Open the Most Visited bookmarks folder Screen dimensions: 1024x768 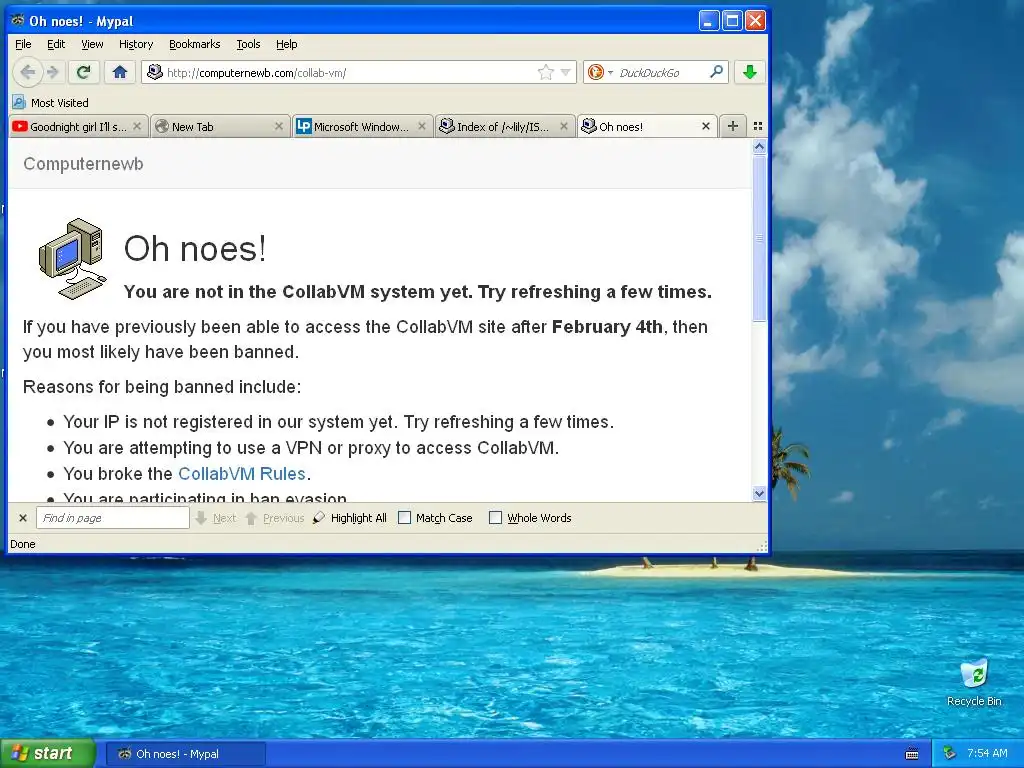click(50, 103)
